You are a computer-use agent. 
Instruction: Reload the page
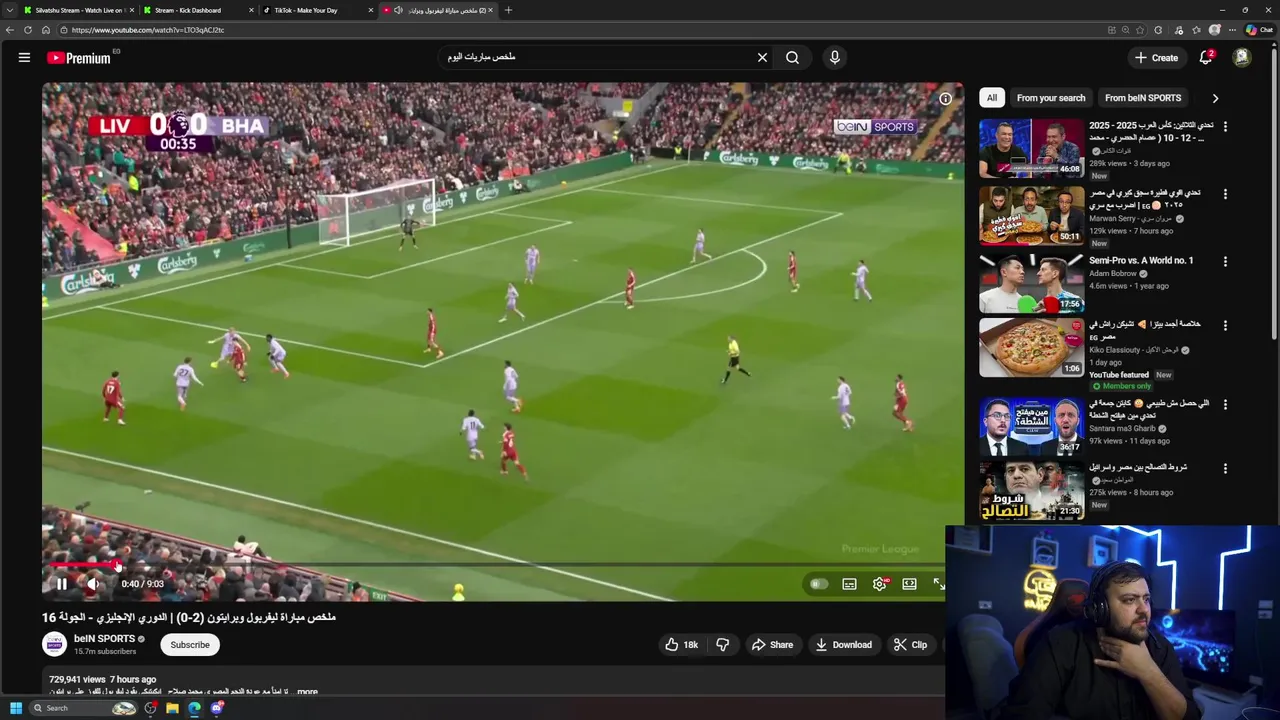28,30
